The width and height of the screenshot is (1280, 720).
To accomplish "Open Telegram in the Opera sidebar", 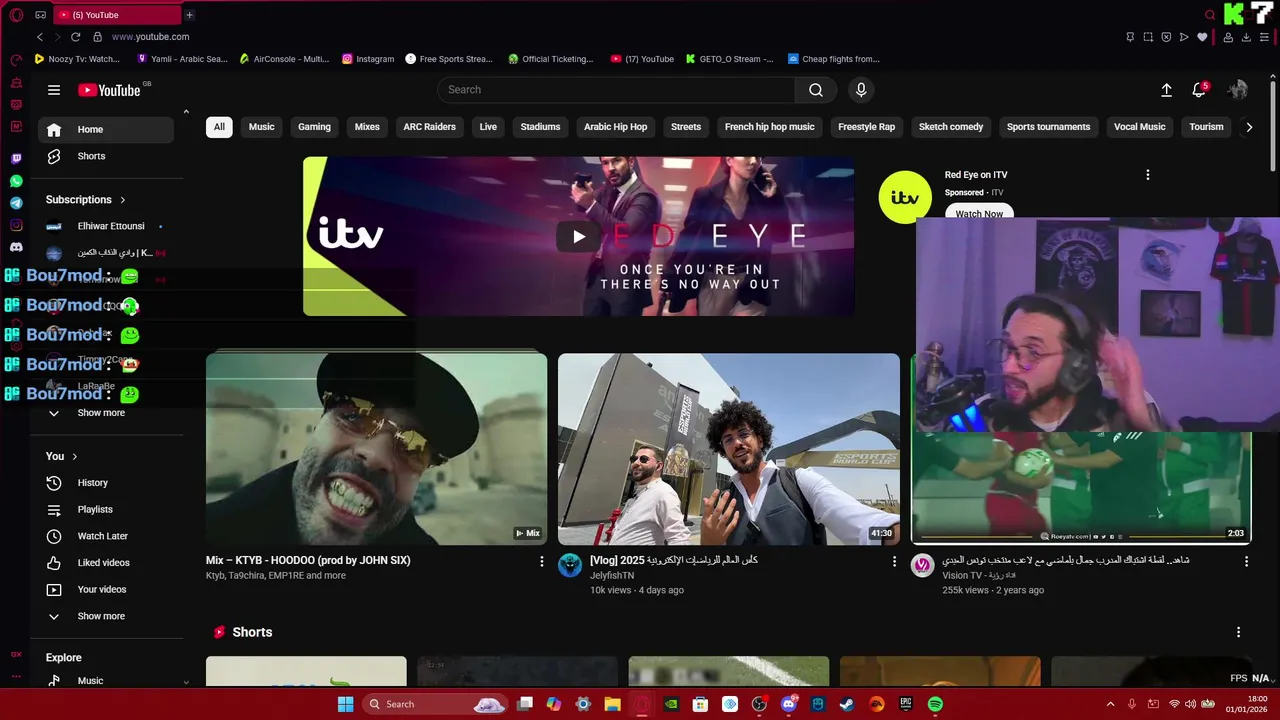I will point(16,203).
